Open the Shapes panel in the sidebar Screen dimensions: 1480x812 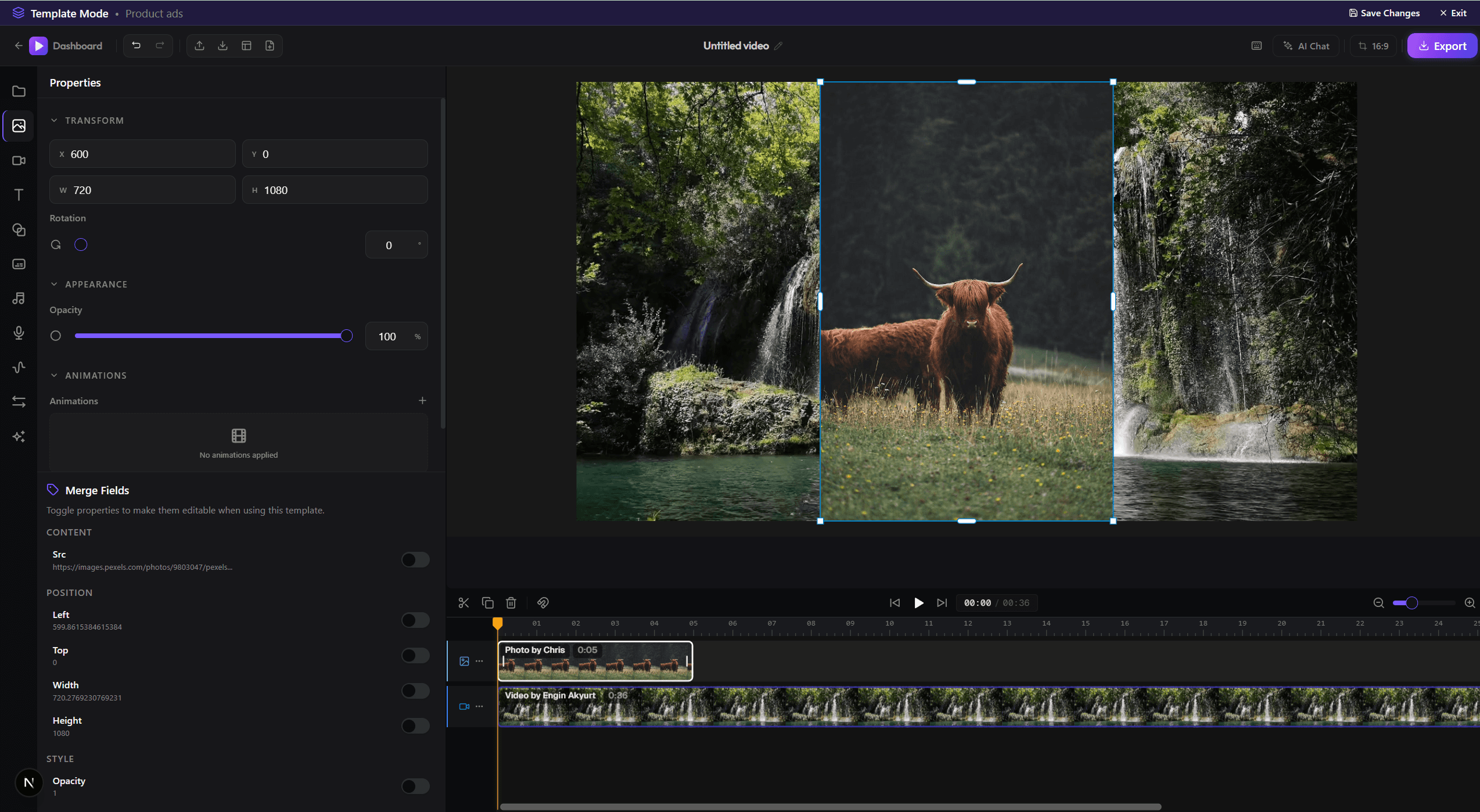19,230
